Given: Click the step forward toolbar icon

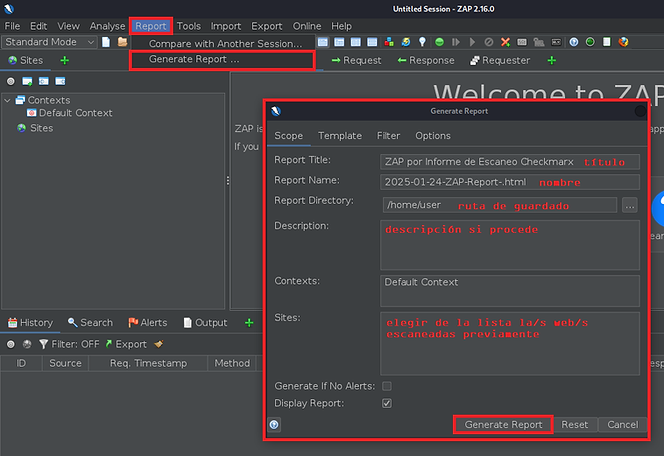Looking at the screenshot, I should pyautogui.click(x=456, y=42).
